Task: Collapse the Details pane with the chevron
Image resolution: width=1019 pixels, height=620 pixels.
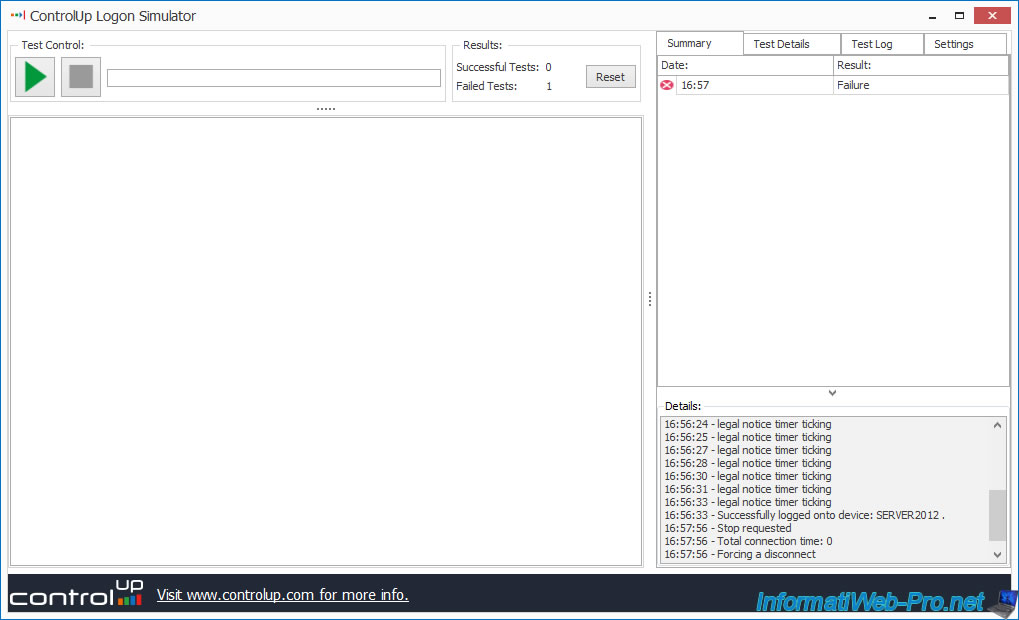Action: (832, 393)
